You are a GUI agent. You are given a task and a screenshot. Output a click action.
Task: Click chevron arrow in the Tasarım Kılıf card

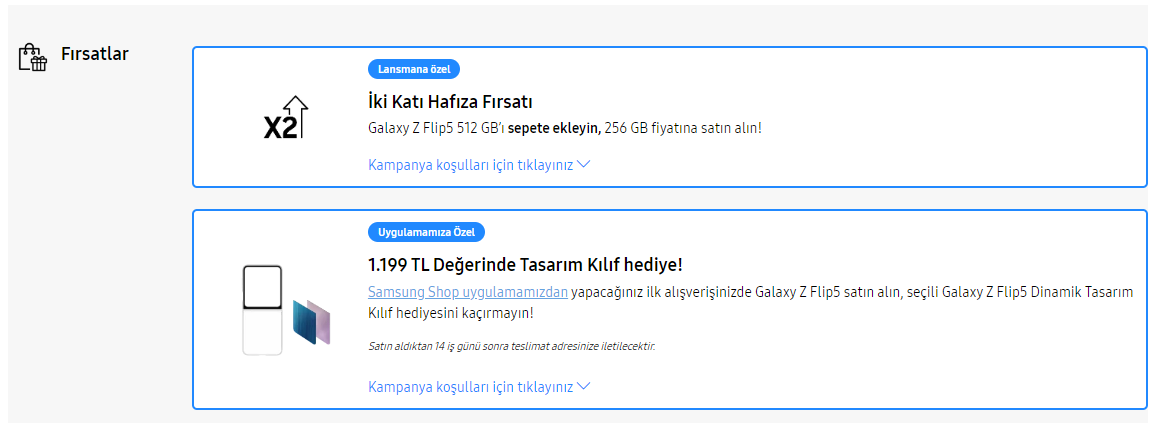click(584, 386)
